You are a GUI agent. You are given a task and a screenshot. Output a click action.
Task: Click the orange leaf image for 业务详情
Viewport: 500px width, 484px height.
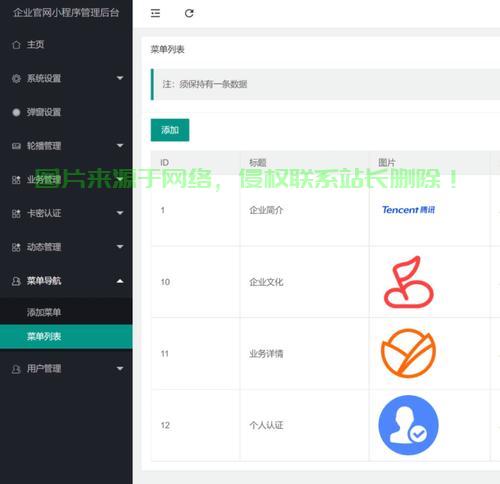point(408,353)
